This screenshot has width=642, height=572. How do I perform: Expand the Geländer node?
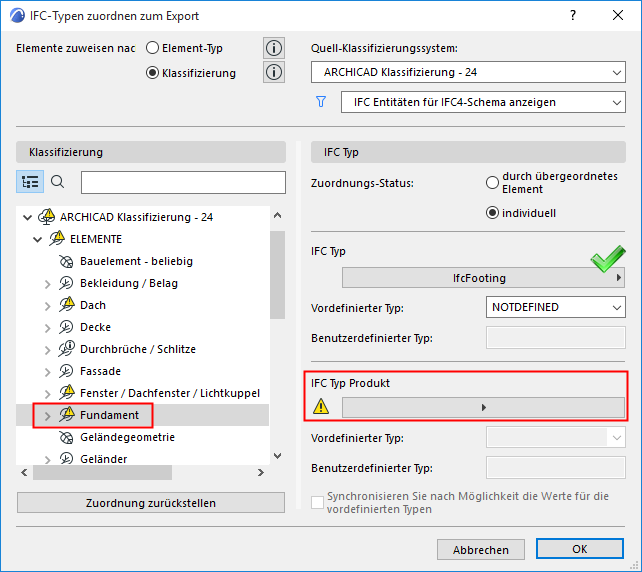[47, 459]
